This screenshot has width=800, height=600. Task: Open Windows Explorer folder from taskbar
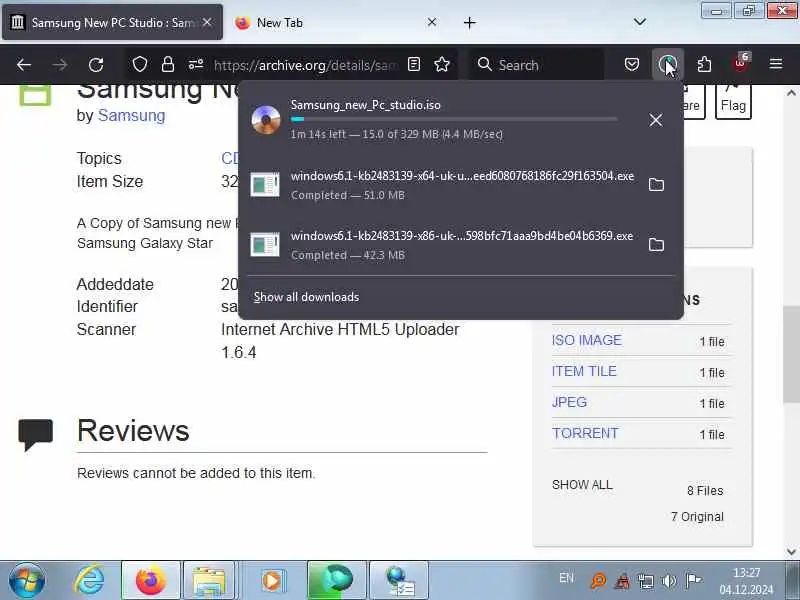(209, 580)
